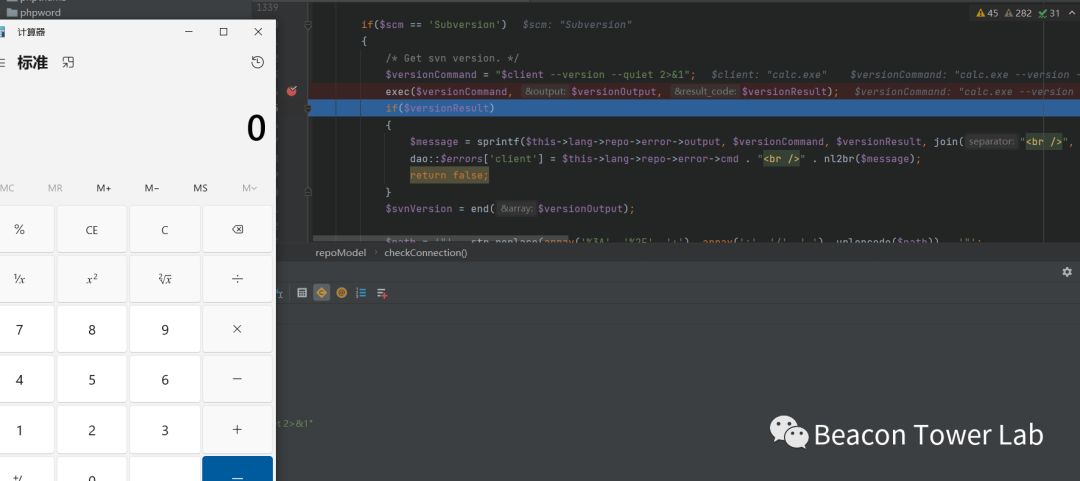Collapse the fold marker at if($versionResult)
1080x481 pixels.
308,108
